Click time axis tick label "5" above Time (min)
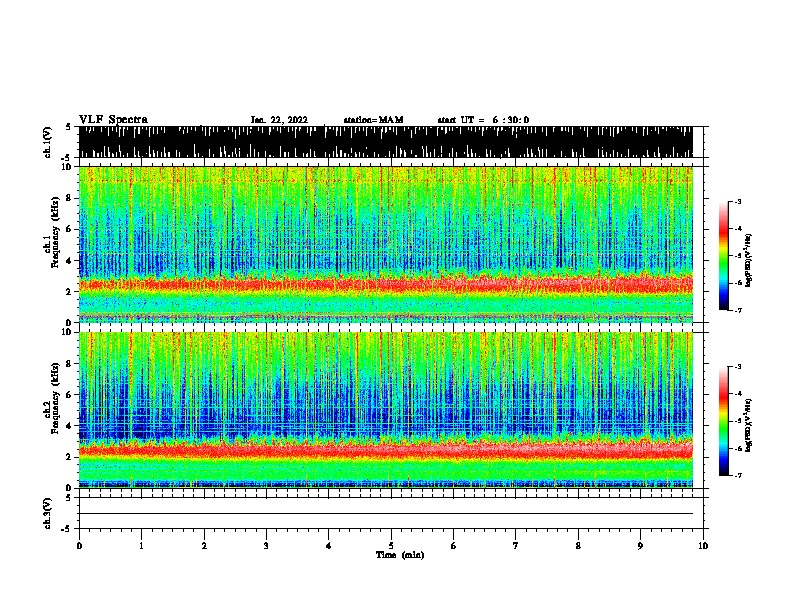Image resolution: width=792 pixels, height=612 pixels. point(391,546)
